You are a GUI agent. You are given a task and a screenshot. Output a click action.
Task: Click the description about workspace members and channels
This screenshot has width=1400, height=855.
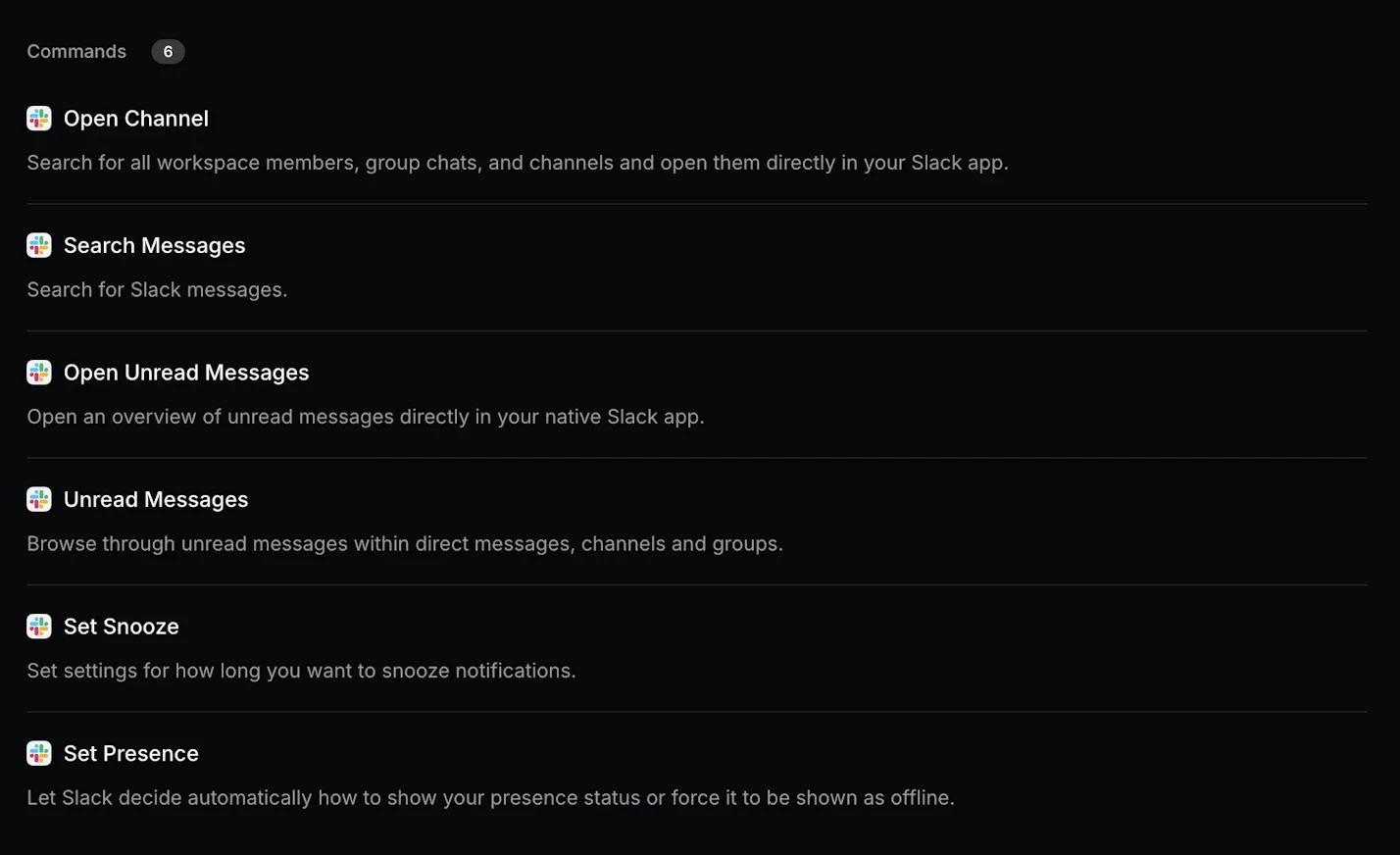(517, 163)
